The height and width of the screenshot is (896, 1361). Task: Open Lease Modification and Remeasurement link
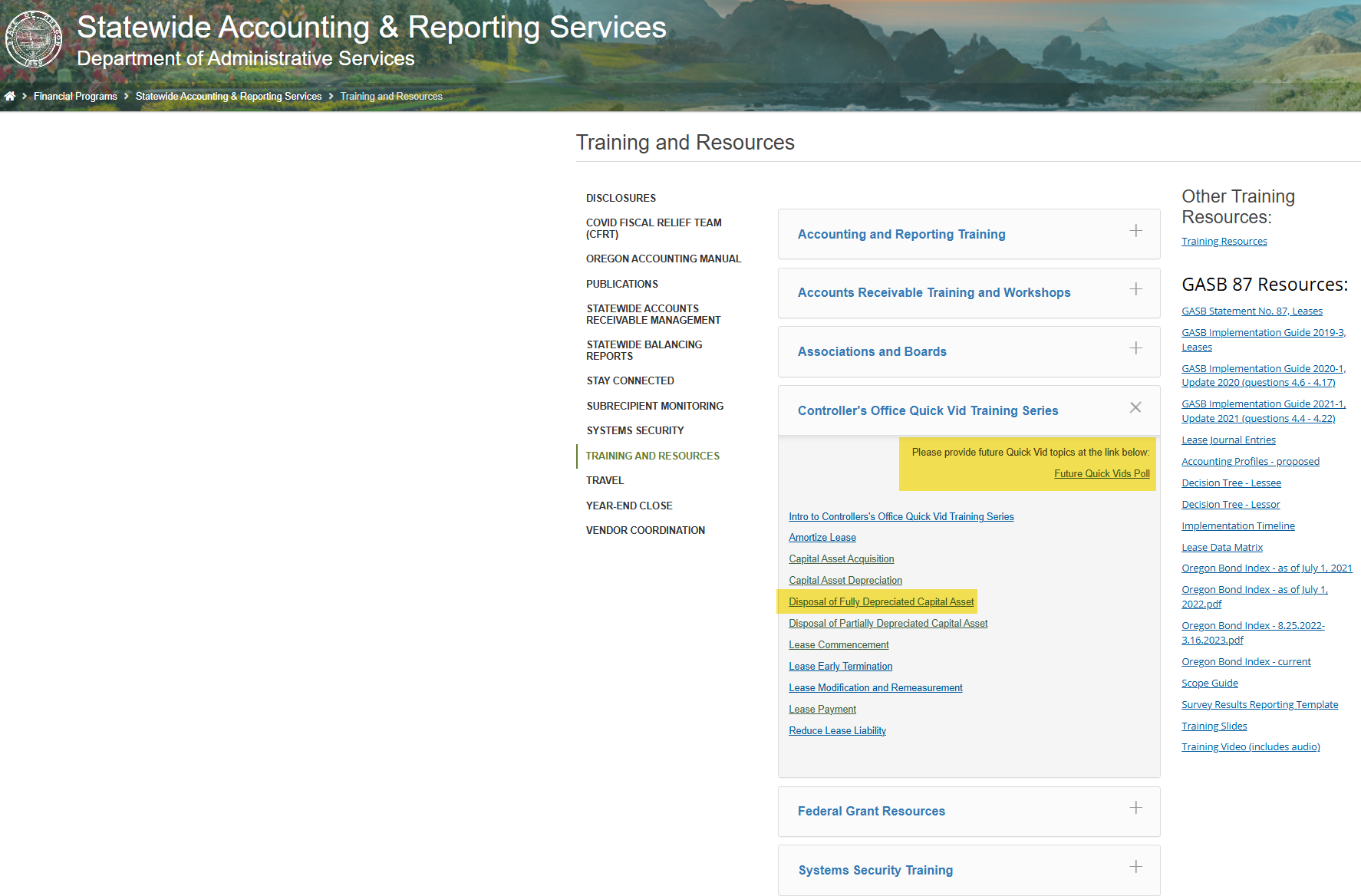(x=875, y=688)
